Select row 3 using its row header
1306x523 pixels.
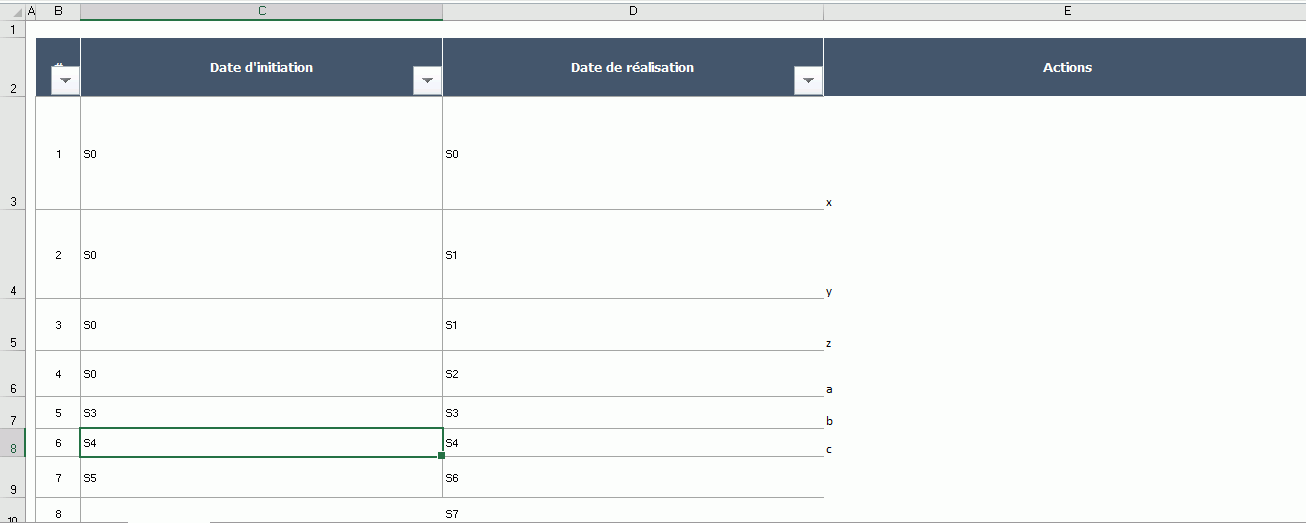click(x=13, y=153)
